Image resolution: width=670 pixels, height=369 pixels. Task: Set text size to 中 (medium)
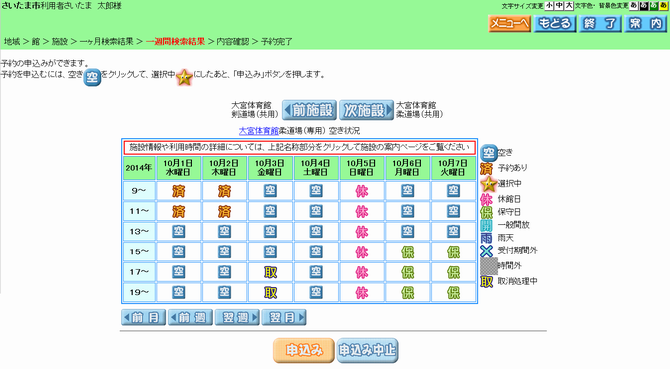point(559,6)
